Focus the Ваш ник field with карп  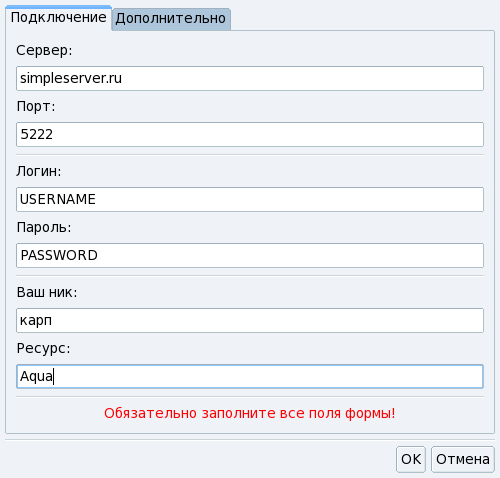[250, 320]
